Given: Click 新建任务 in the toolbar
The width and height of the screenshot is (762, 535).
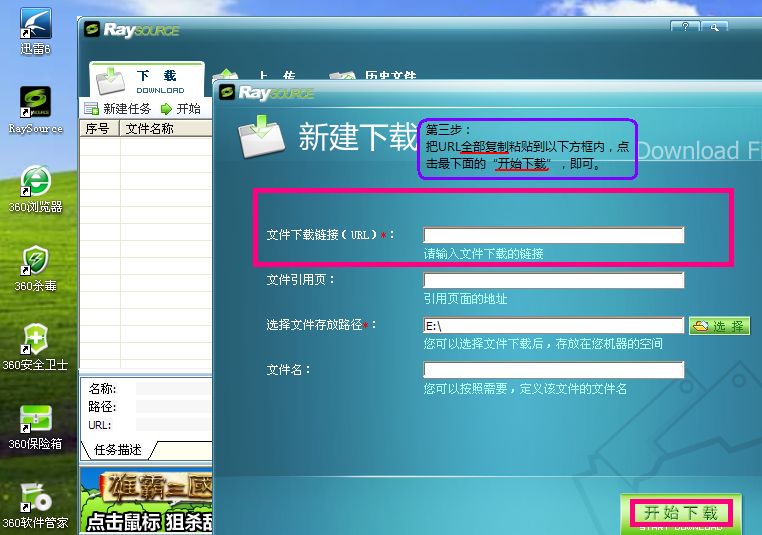Looking at the screenshot, I should 118,108.
